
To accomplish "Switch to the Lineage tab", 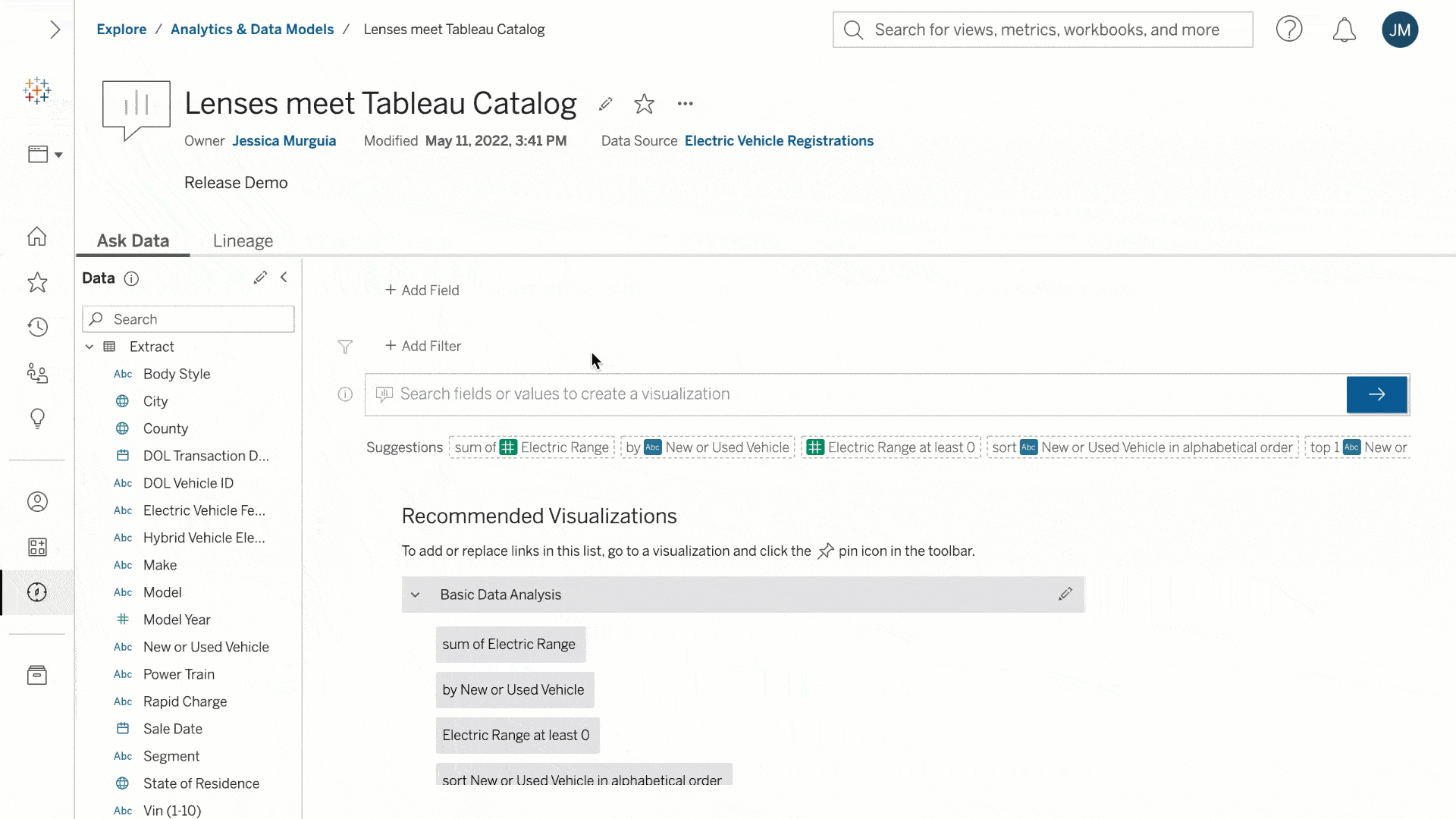I will tap(243, 241).
